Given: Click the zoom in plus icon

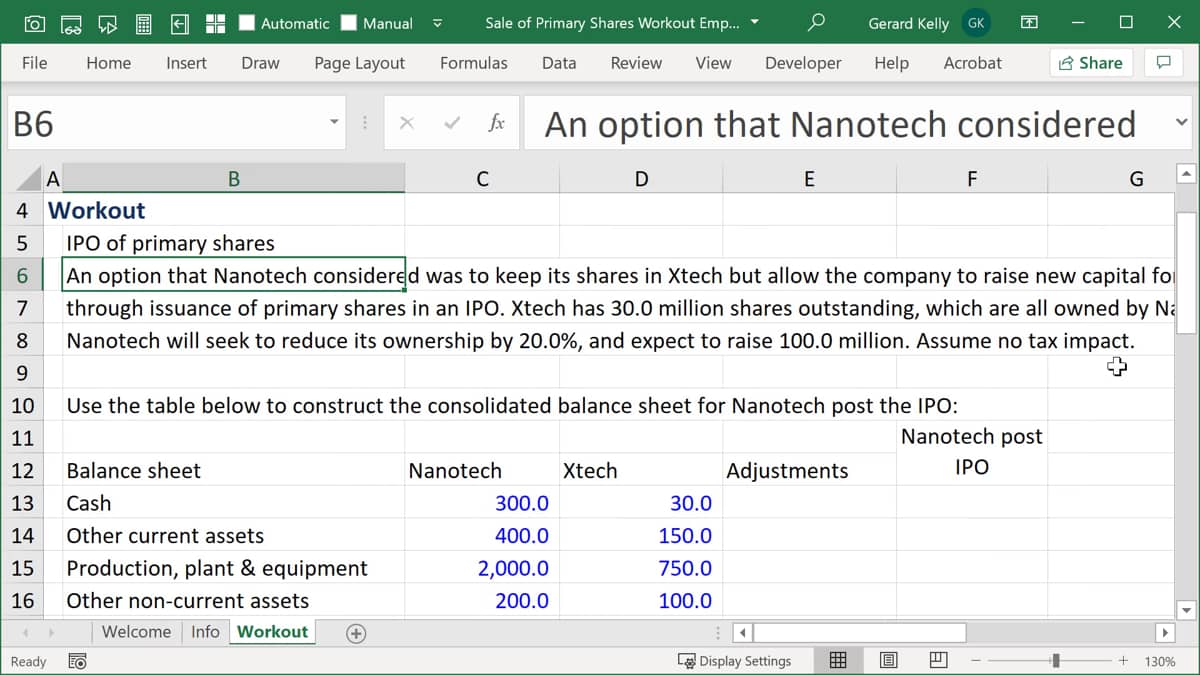Looking at the screenshot, I should click(x=1123, y=661).
